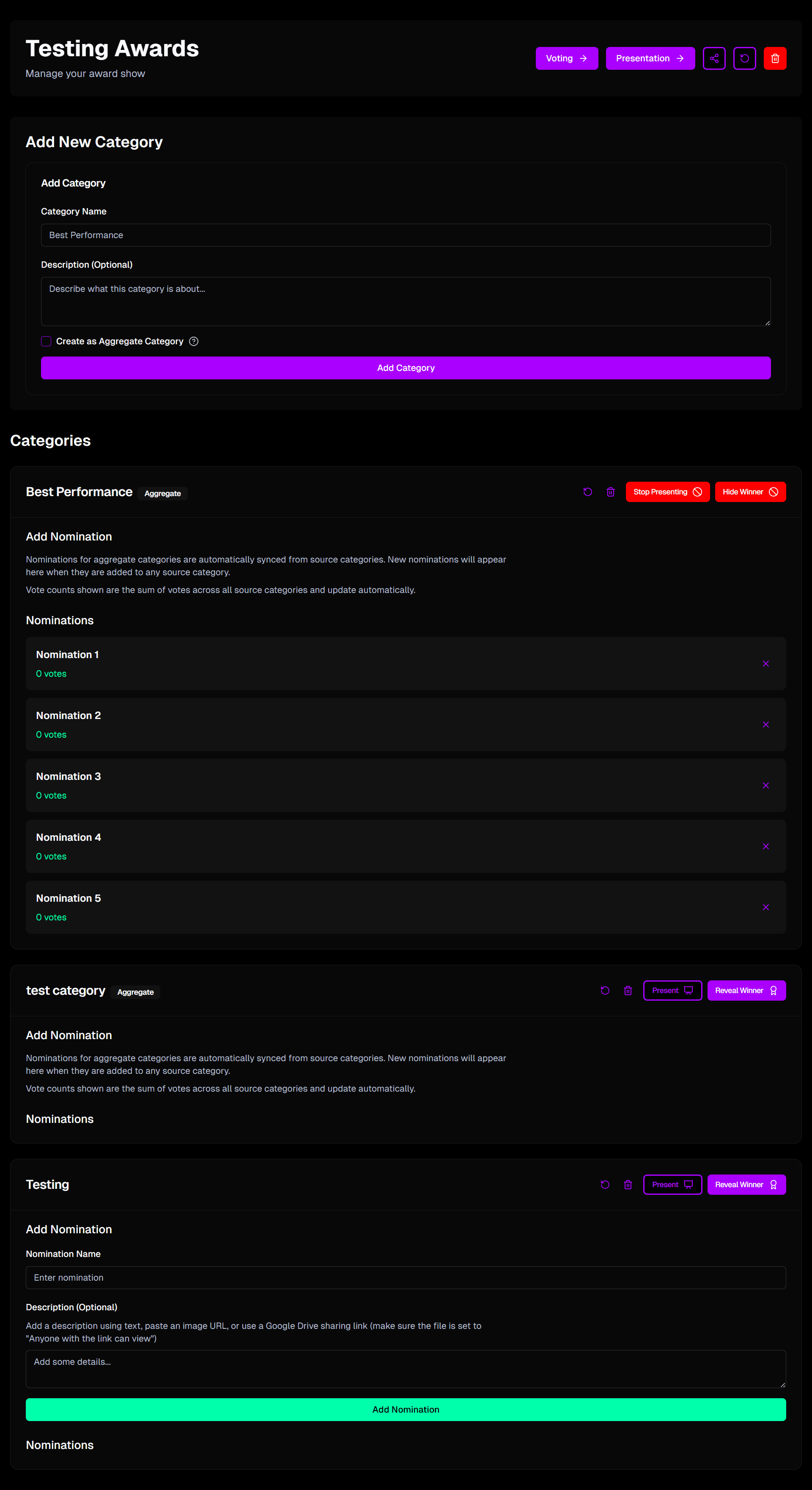Click '0 votes' under Nomination 4
812x1490 pixels.
point(51,856)
